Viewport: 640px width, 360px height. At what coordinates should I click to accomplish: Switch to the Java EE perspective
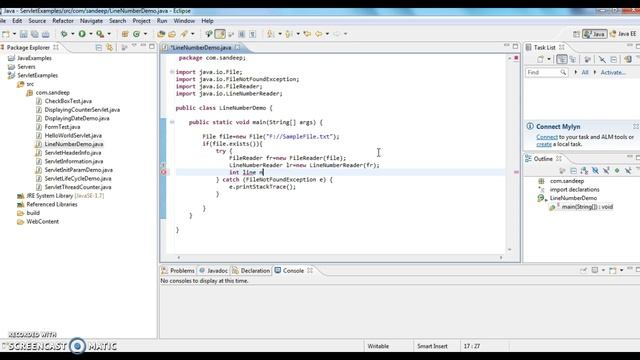[x=623, y=34]
